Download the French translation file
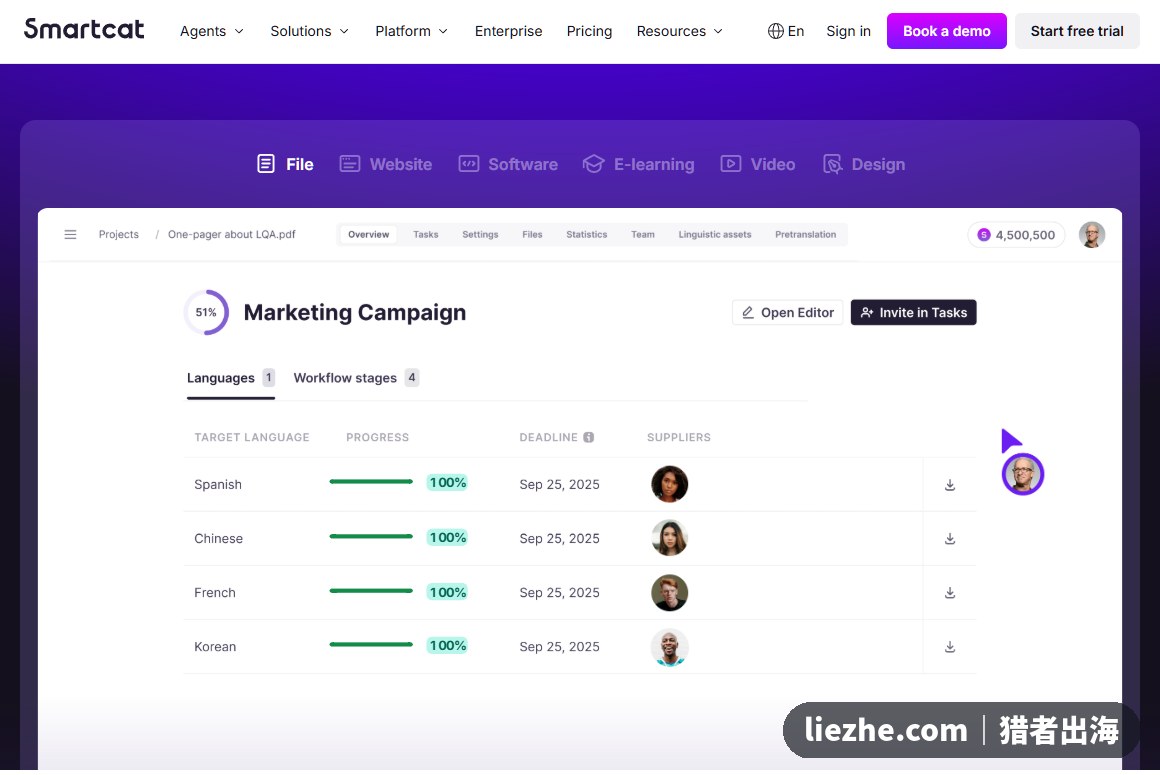The image size is (1160, 775). click(x=950, y=593)
